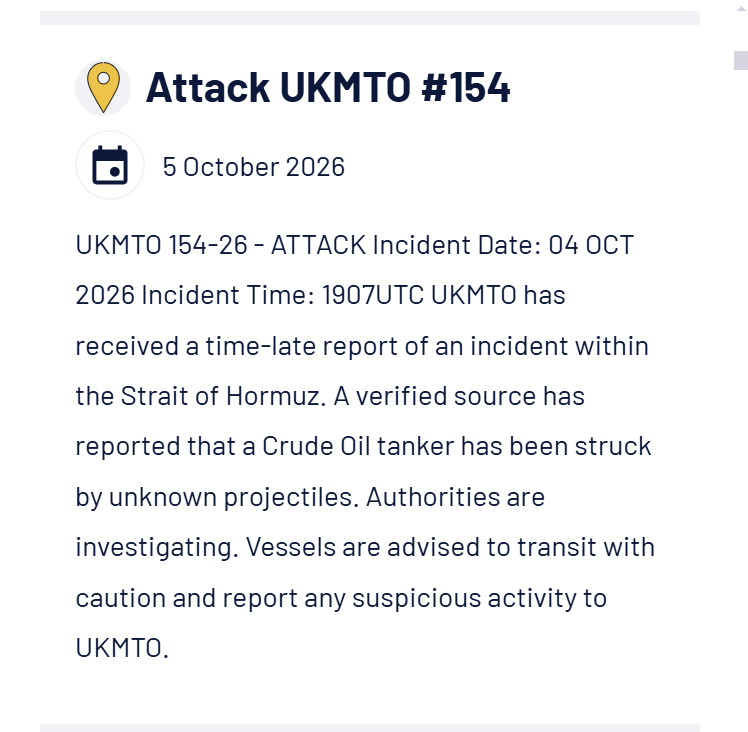Click the grey divider bar above the card
The image size is (748, 732).
click(x=370, y=18)
